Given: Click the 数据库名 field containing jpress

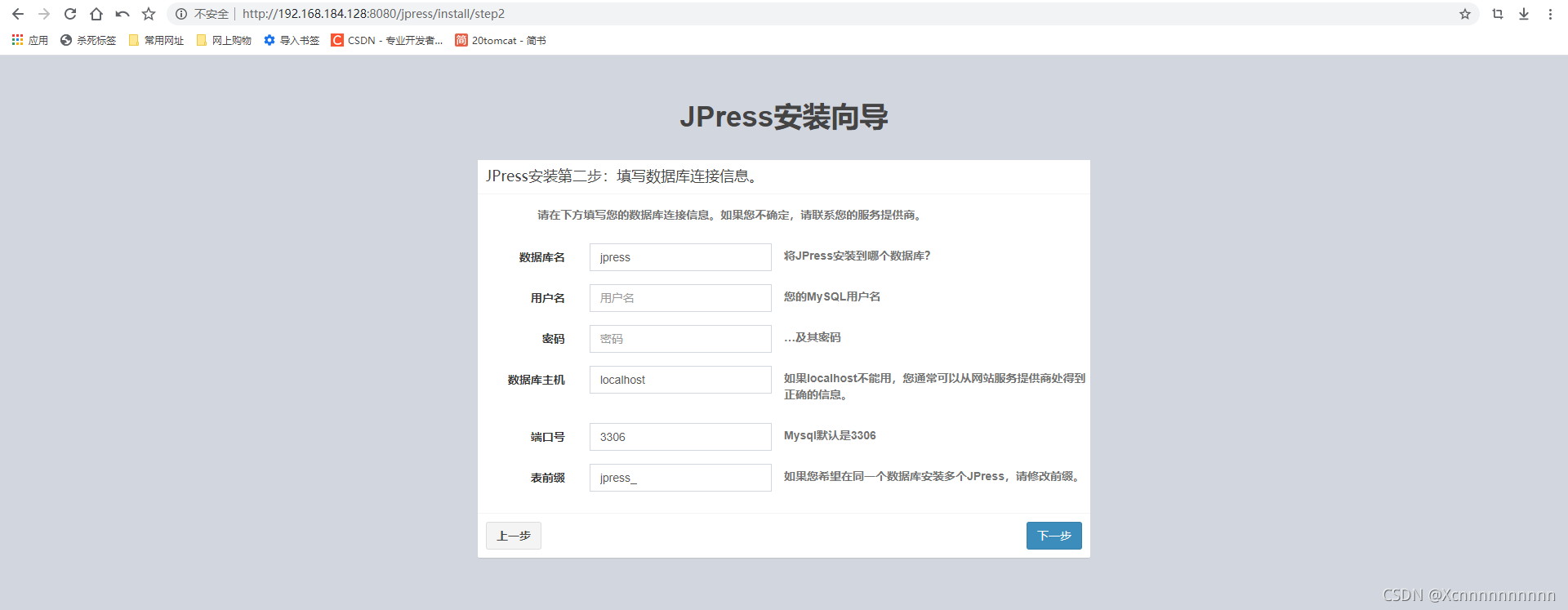Looking at the screenshot, I should point(680,257).
